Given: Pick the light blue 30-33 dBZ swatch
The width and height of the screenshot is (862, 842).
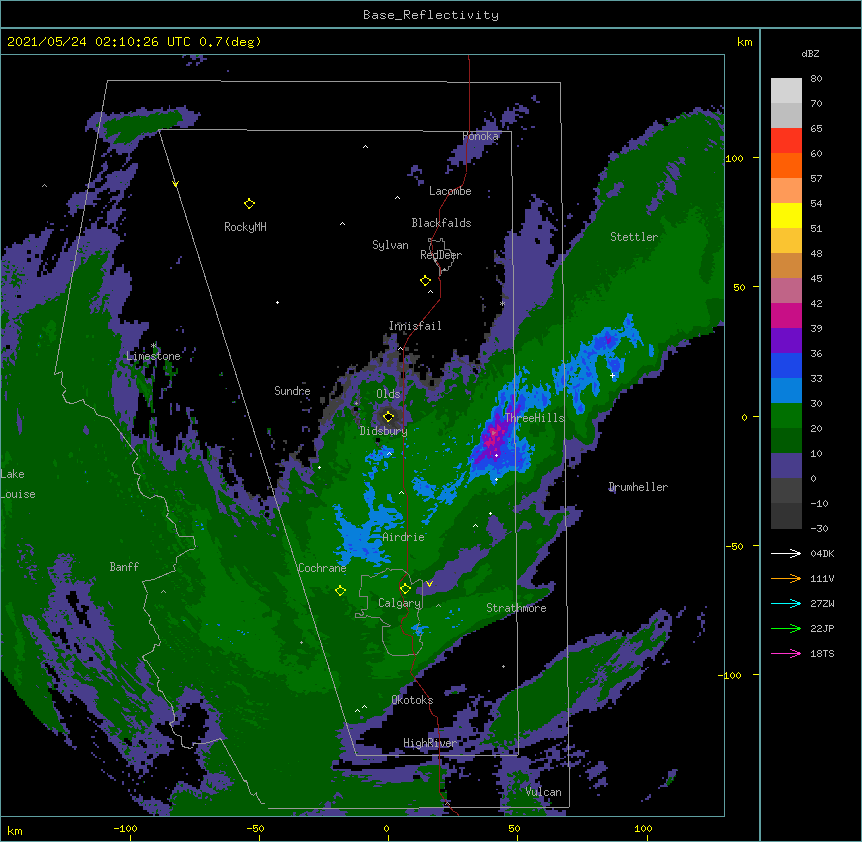Looking at the screenshot, I should (786, 391).
